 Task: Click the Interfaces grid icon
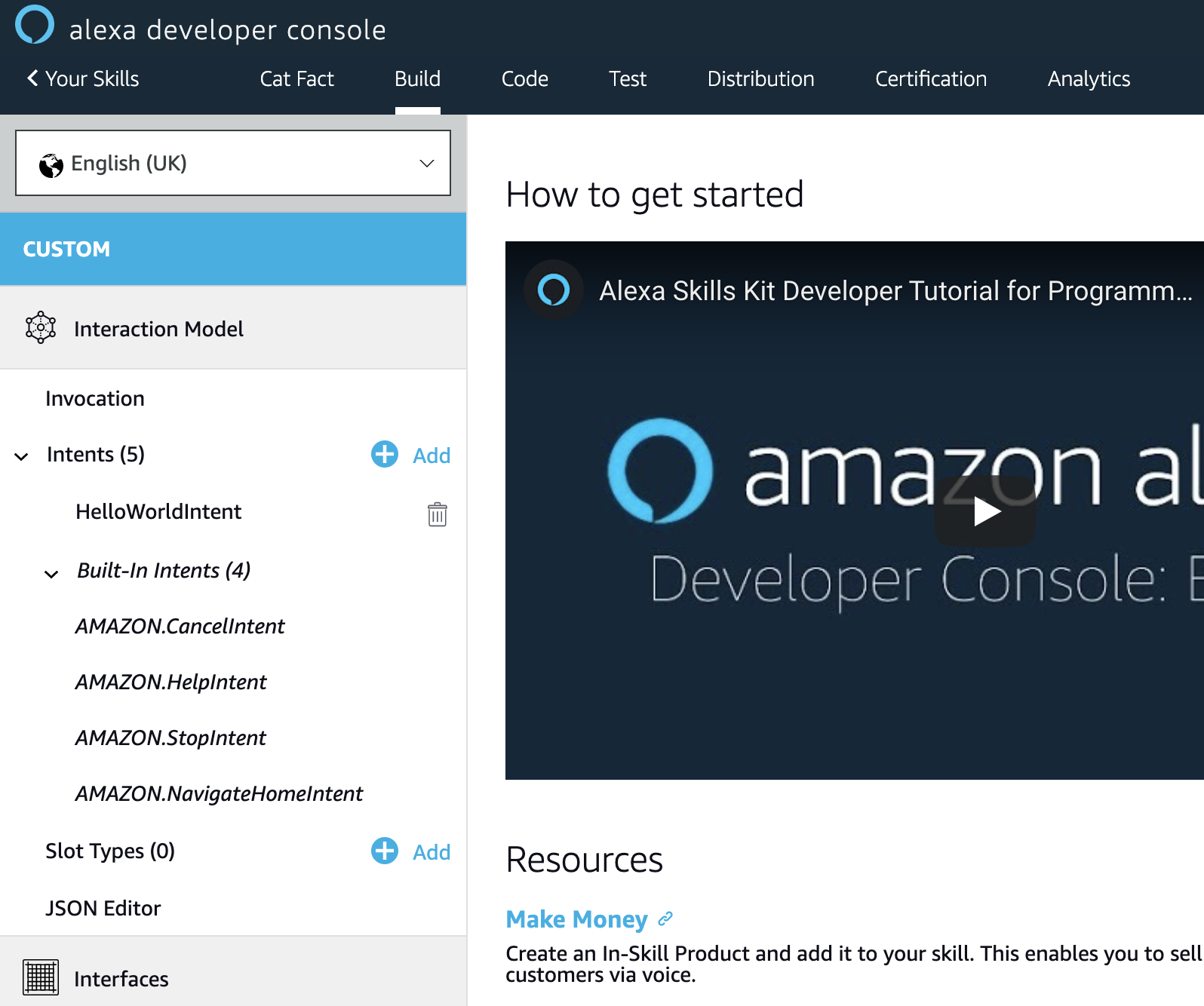(x=41, y=977)
